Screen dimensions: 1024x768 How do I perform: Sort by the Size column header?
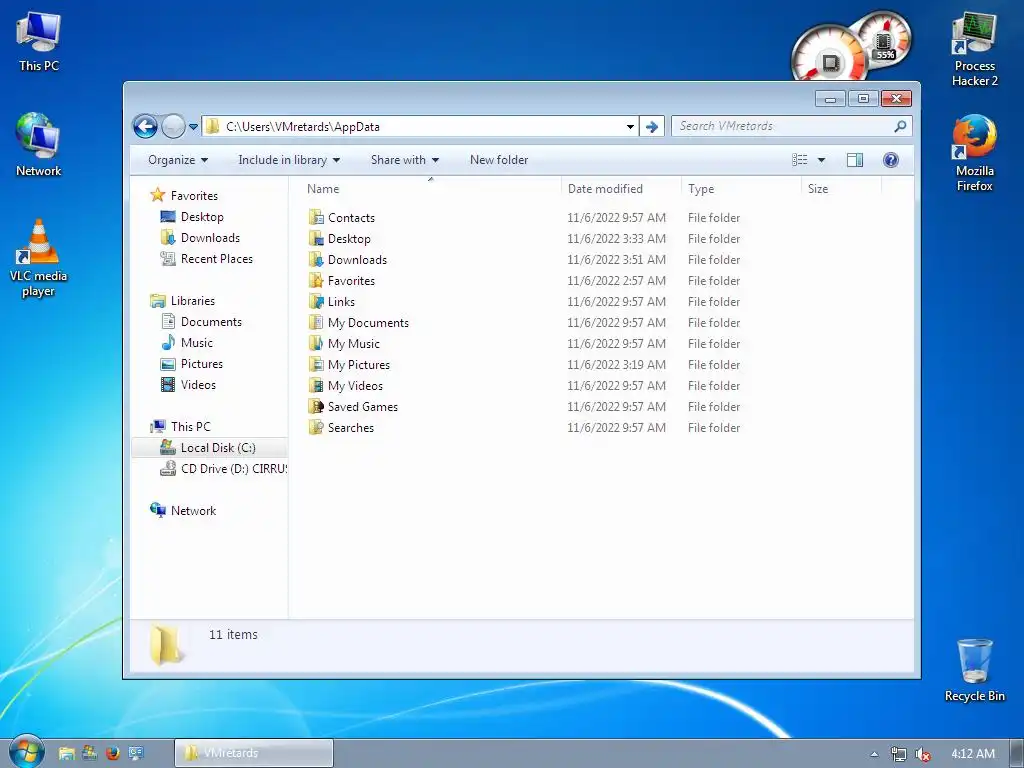pos(818,189)
